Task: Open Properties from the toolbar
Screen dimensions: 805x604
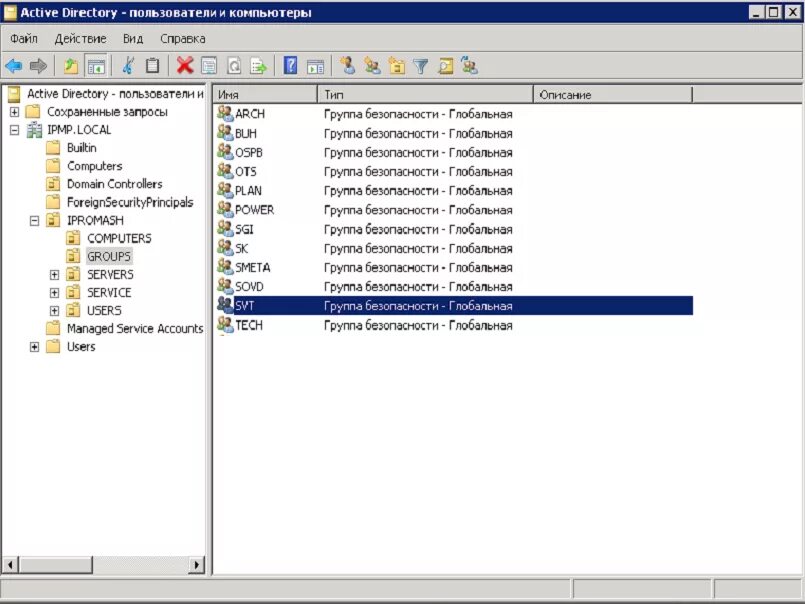Action: click(209, 66)
